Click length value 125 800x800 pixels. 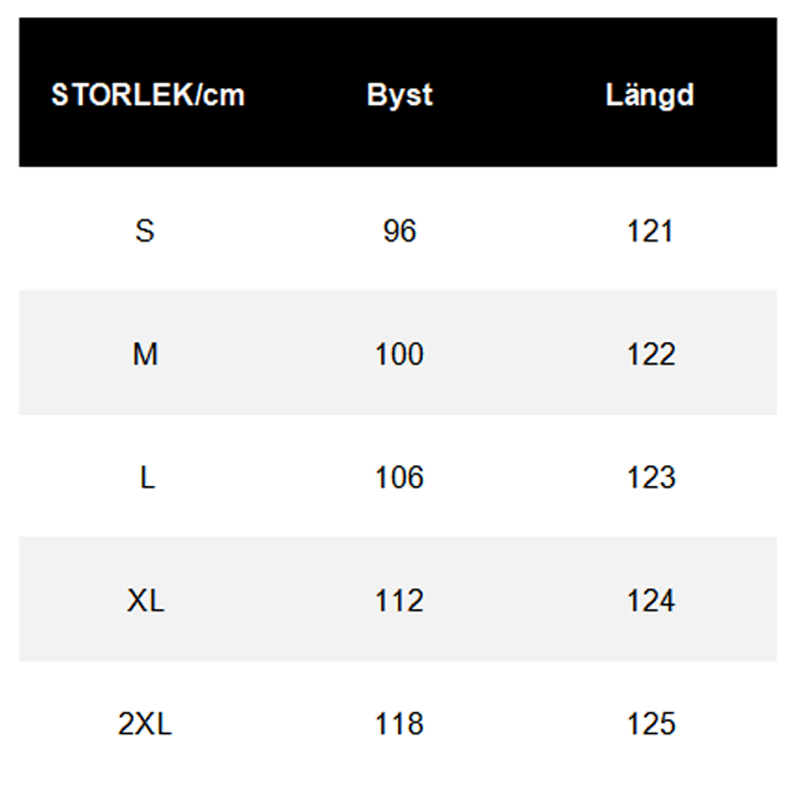click(x=651, y=723)
